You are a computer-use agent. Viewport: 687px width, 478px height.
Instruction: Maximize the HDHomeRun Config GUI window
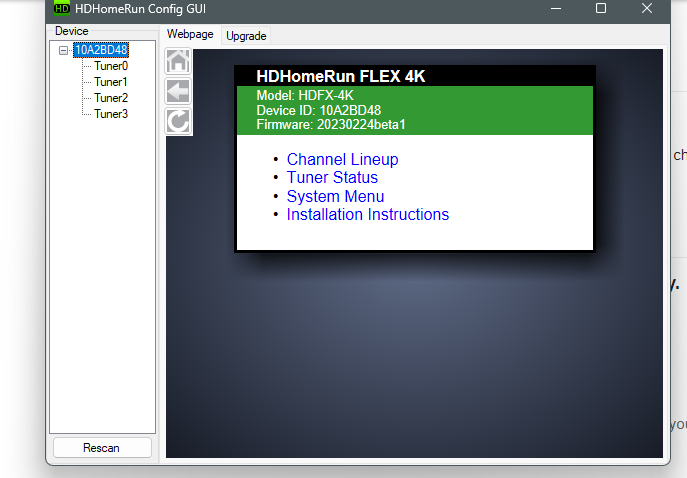[x=601, y=9]
